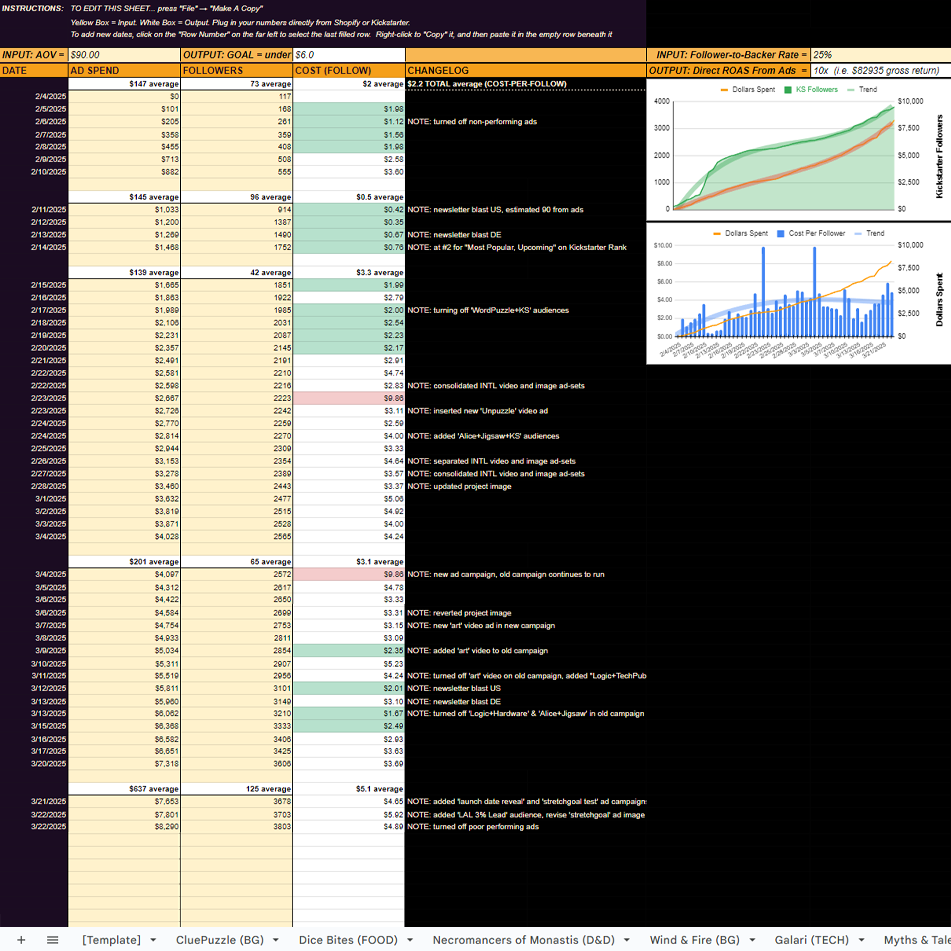Screen dimensions: 951x951
Task: Click the red $9.86 cost cell for 2/23/2025
Action: pyautogui.click(x=348, y=398)
